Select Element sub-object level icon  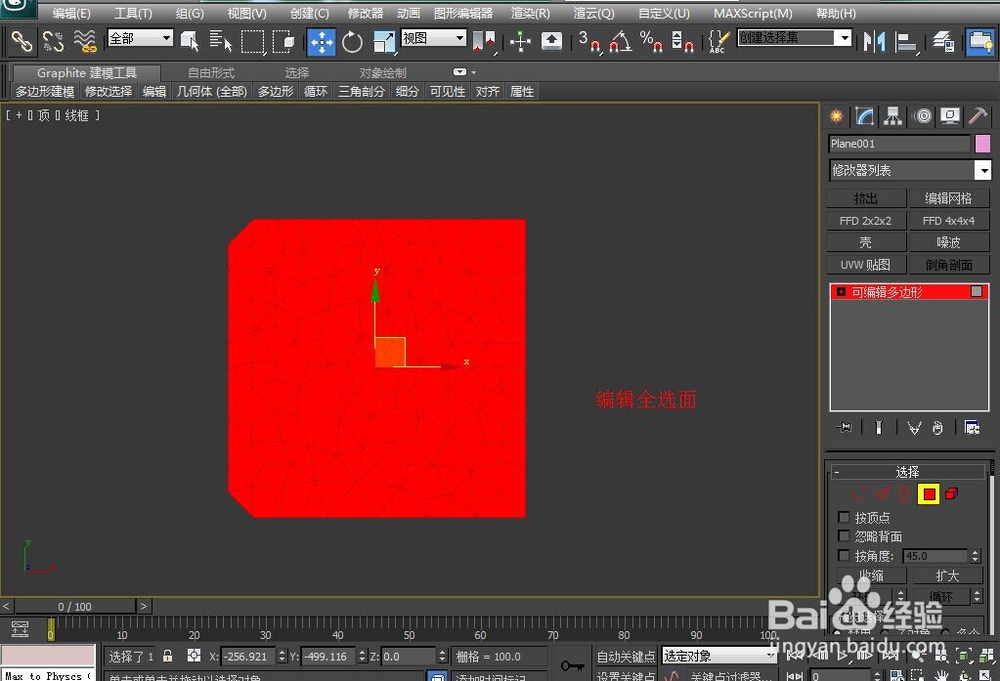952,494
